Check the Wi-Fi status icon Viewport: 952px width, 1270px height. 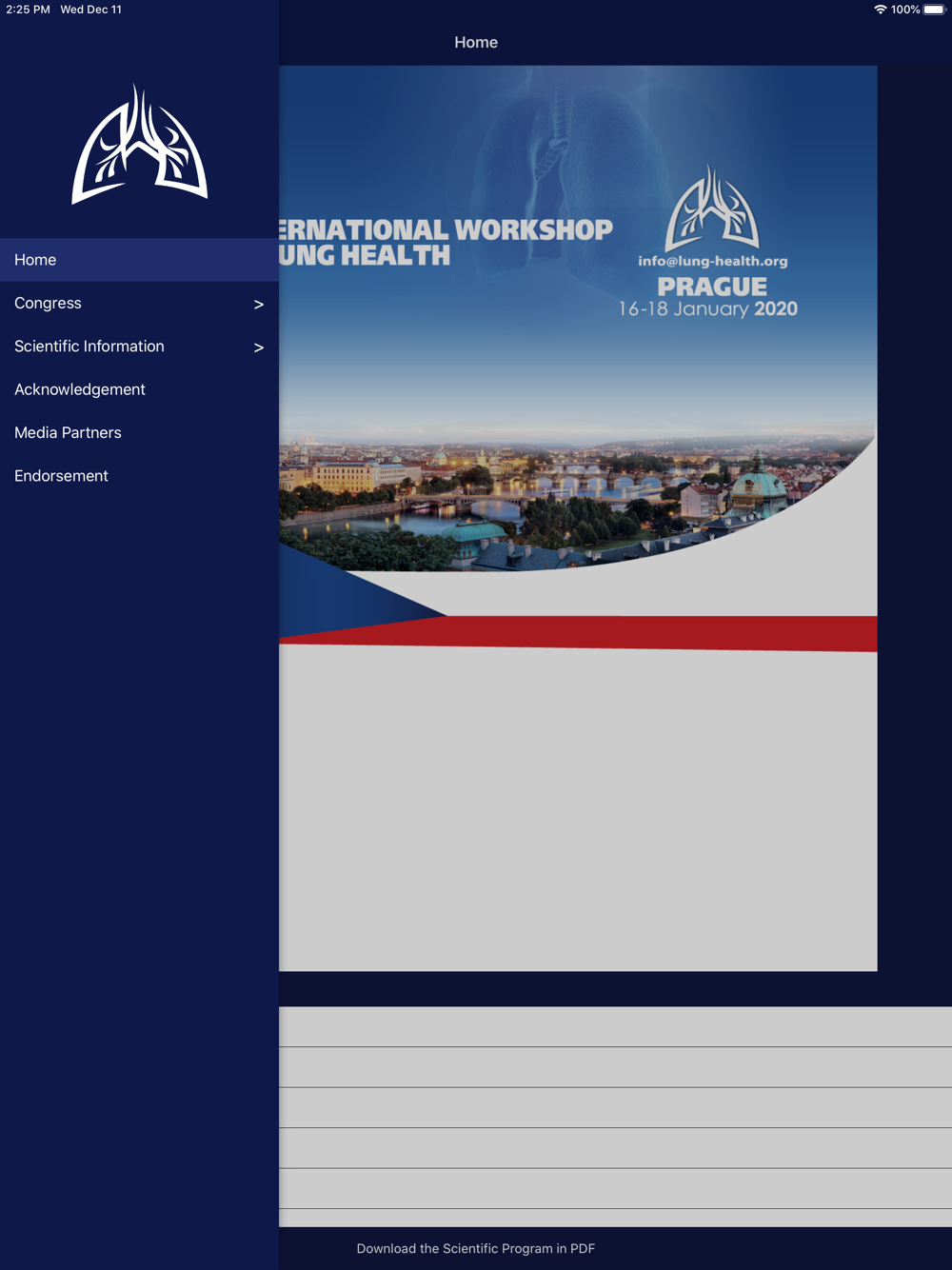(881, 10)
